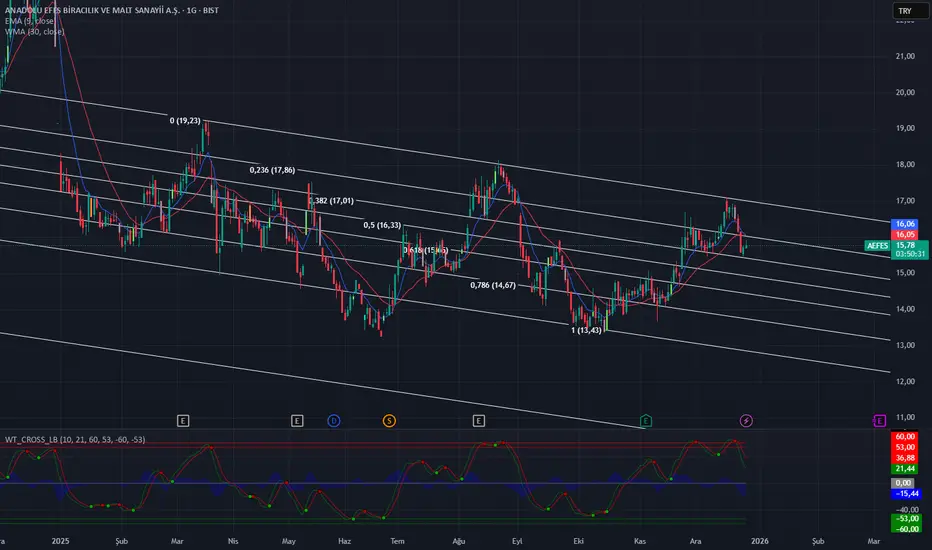Screen dimensions: 932x550
Task: Click the 20,00 price axis label
Action: [905, 92]
